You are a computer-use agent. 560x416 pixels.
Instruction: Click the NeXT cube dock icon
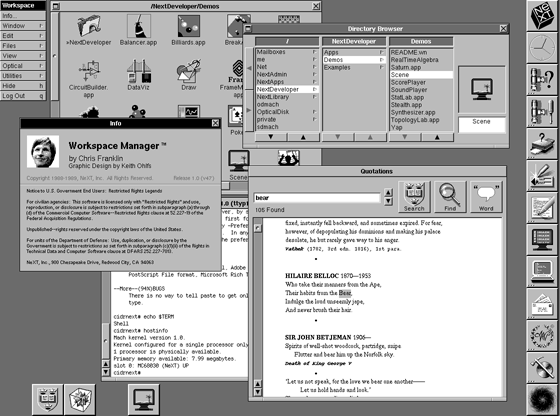coord(542,15)
